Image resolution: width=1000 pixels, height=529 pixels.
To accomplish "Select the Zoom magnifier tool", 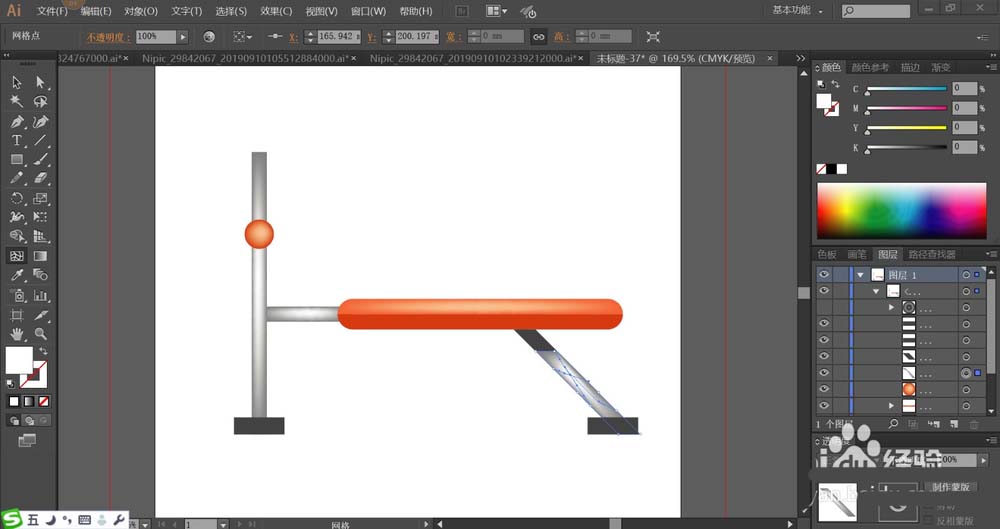I will [x=41, y=334].
